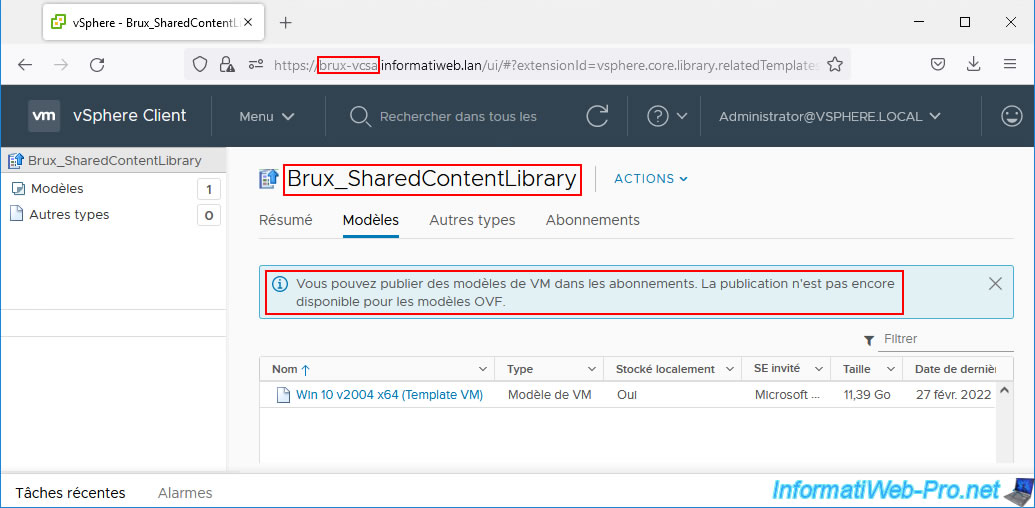Click the Modèles count badge showing 1
This screenshot has width=1035, height=508.
click(209, 190)
